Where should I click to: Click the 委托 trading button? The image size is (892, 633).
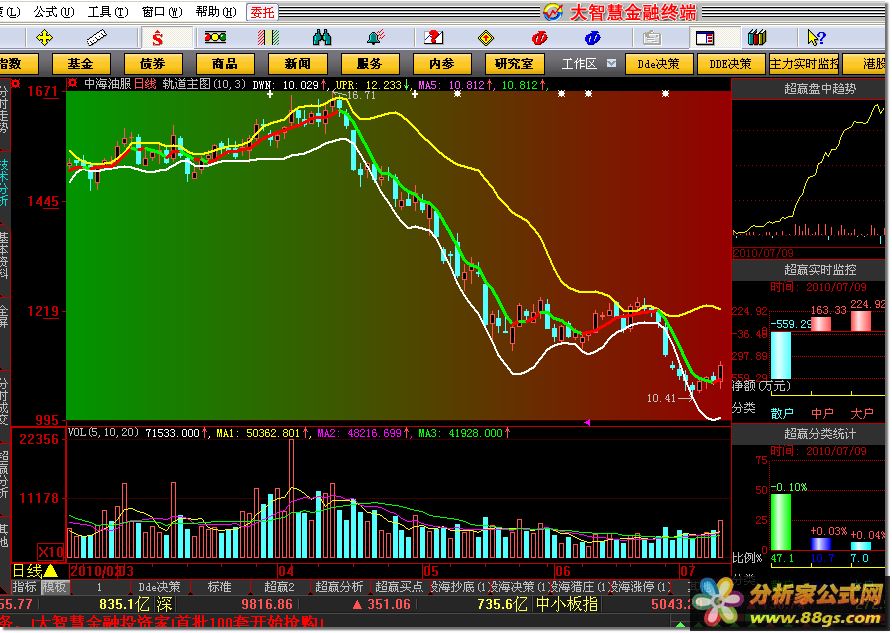point(262,12)
